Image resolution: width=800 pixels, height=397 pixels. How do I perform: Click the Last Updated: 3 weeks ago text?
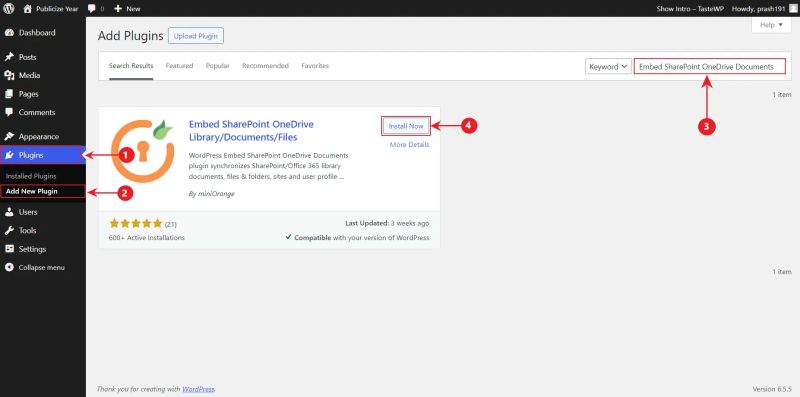point(387,223)
